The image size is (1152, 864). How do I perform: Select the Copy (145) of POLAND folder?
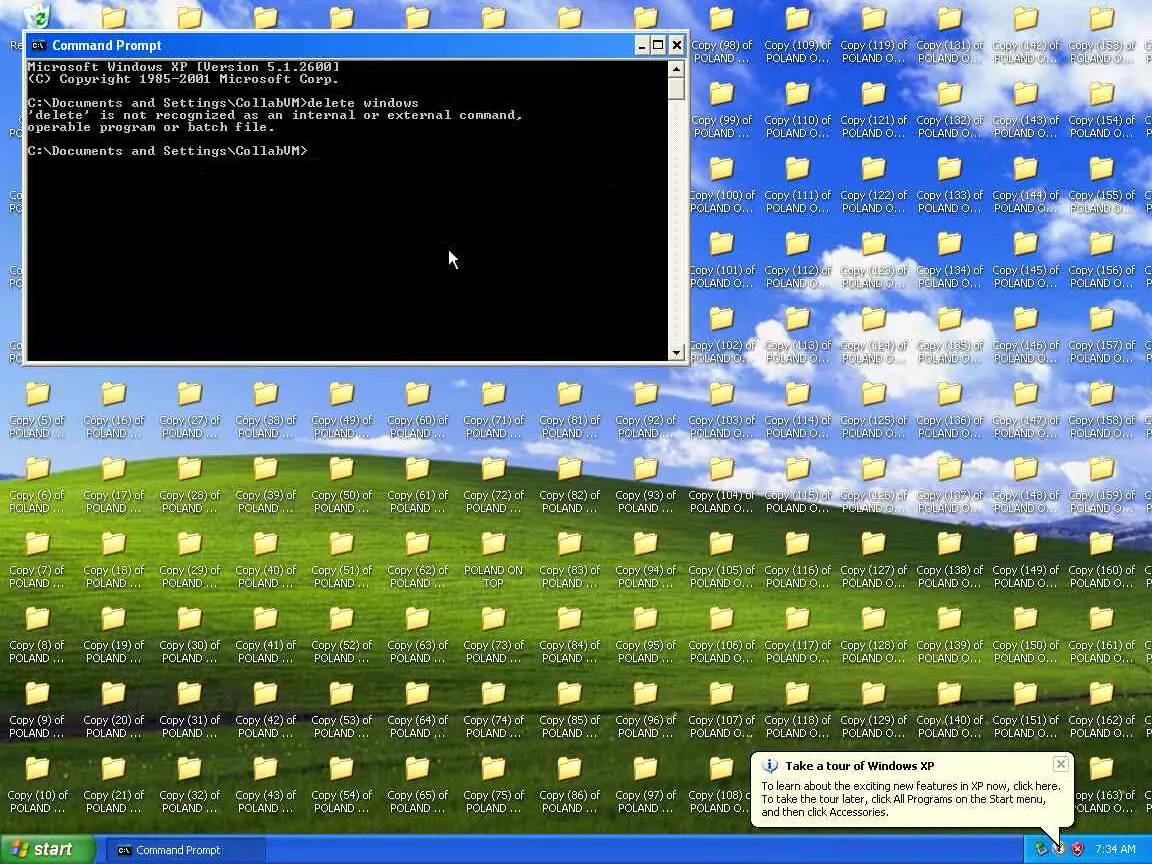(x=1026, y=259)
